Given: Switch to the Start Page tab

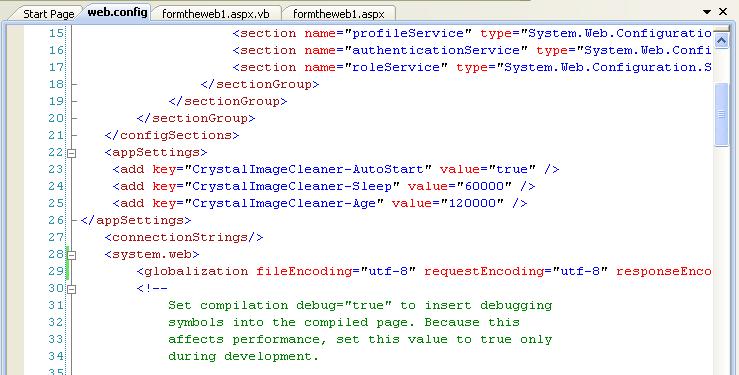Looking at the screenshot, I should pos(49,14).
